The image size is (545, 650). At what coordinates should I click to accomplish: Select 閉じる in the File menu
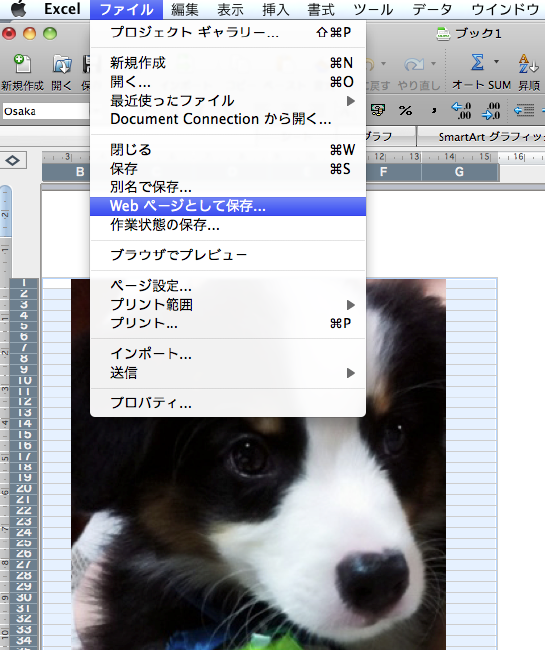(x=228, y=150)
